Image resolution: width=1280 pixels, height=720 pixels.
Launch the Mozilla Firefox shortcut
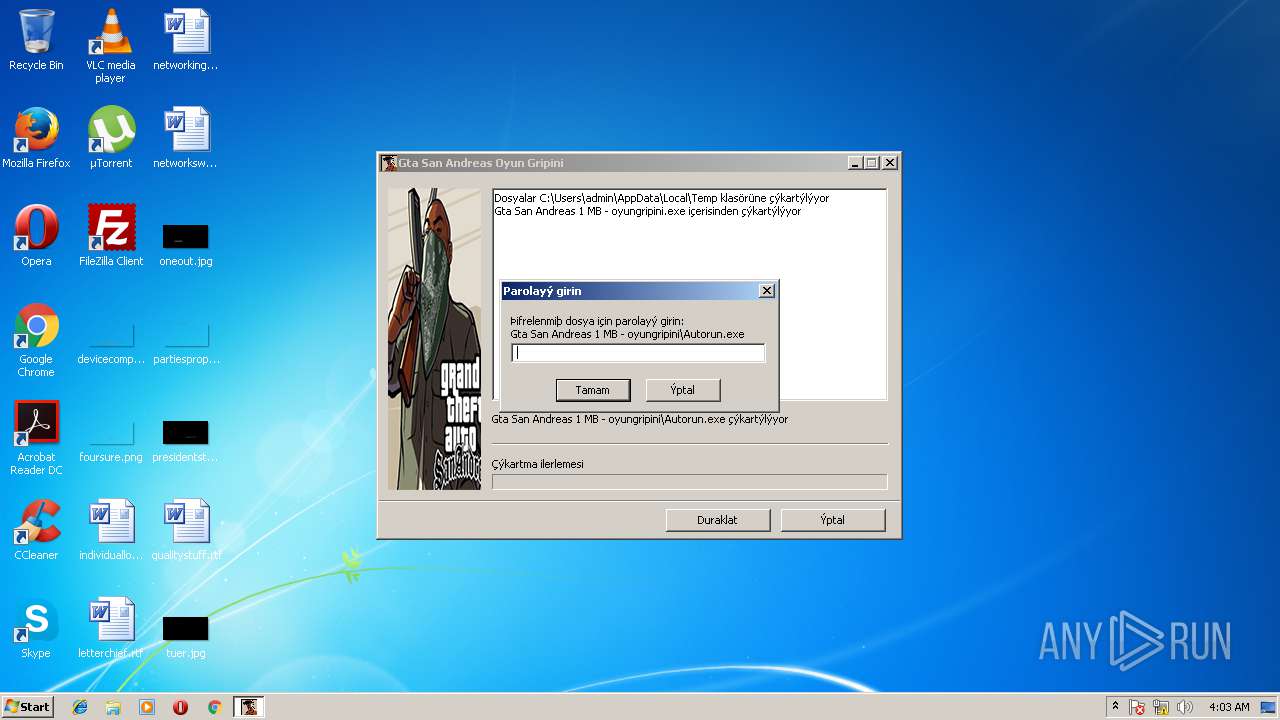click(36, 138)
